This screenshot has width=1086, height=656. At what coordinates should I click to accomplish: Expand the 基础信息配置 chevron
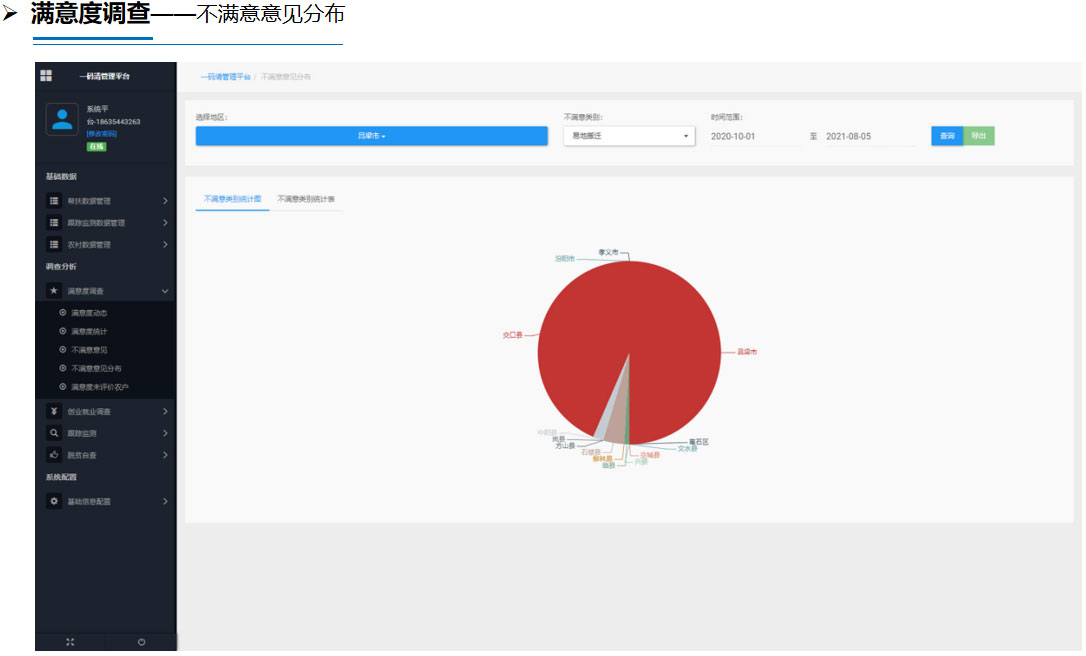(165, 501)
